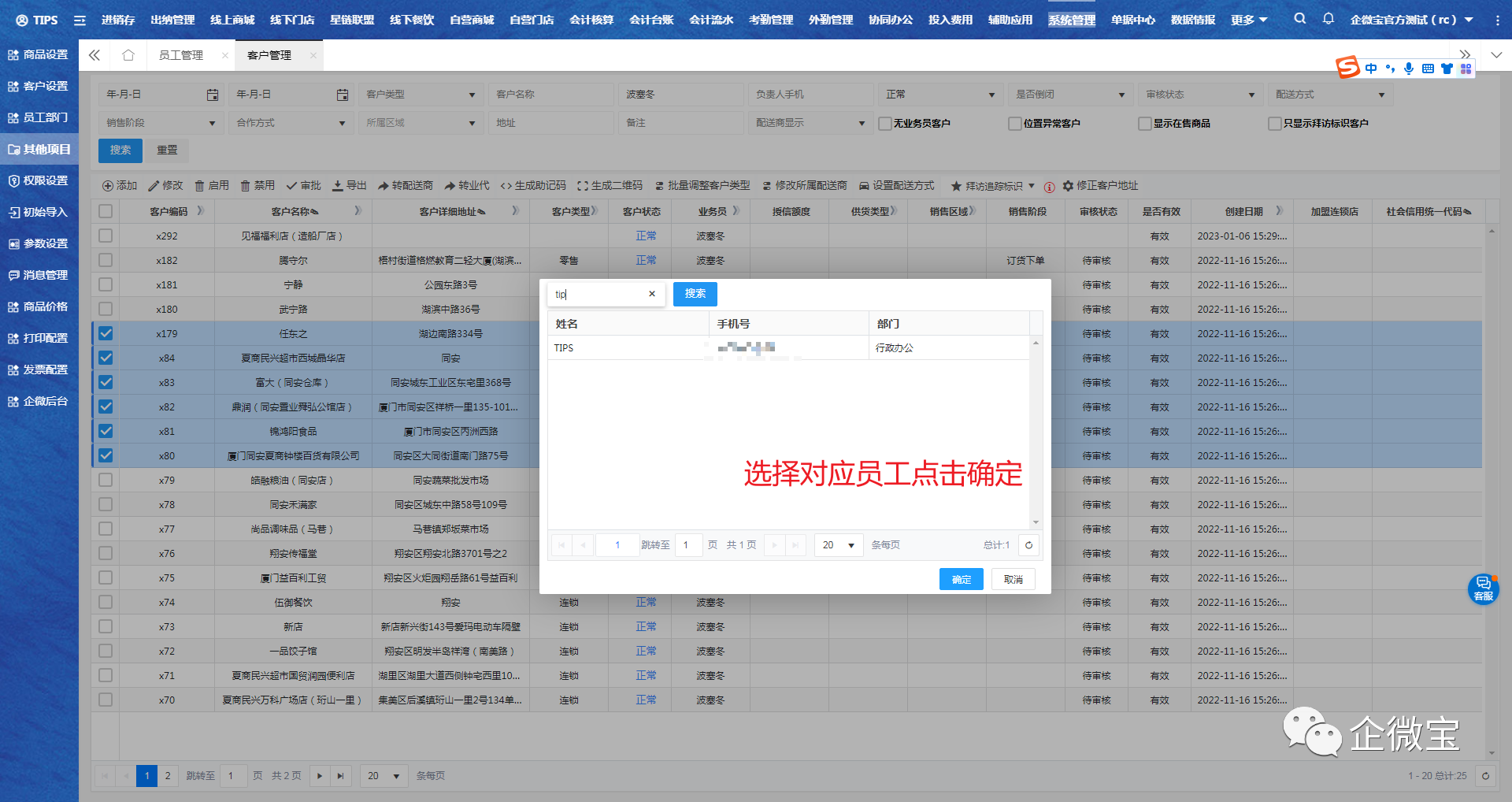Enable the 无业务员客户 checkbox
The height and width of the screenshot is (802, 1512).
(x=885, y=124)
